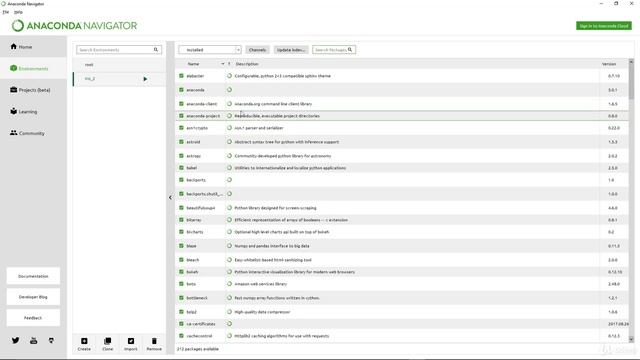The height and width of the screenshot is (360, 640).
Task: Open the Developer Blog button
Action: coord(33,297)
